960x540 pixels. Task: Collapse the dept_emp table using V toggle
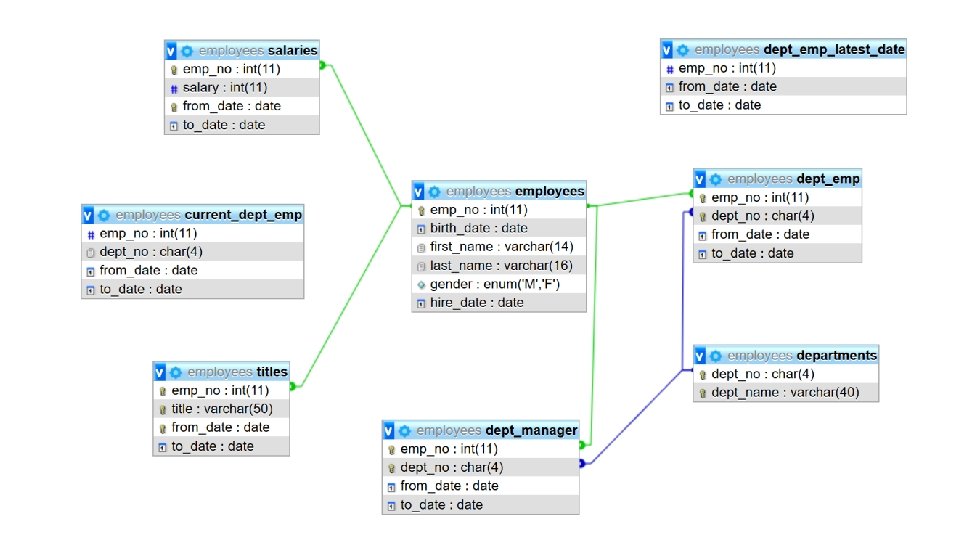[x=700, y=179]
